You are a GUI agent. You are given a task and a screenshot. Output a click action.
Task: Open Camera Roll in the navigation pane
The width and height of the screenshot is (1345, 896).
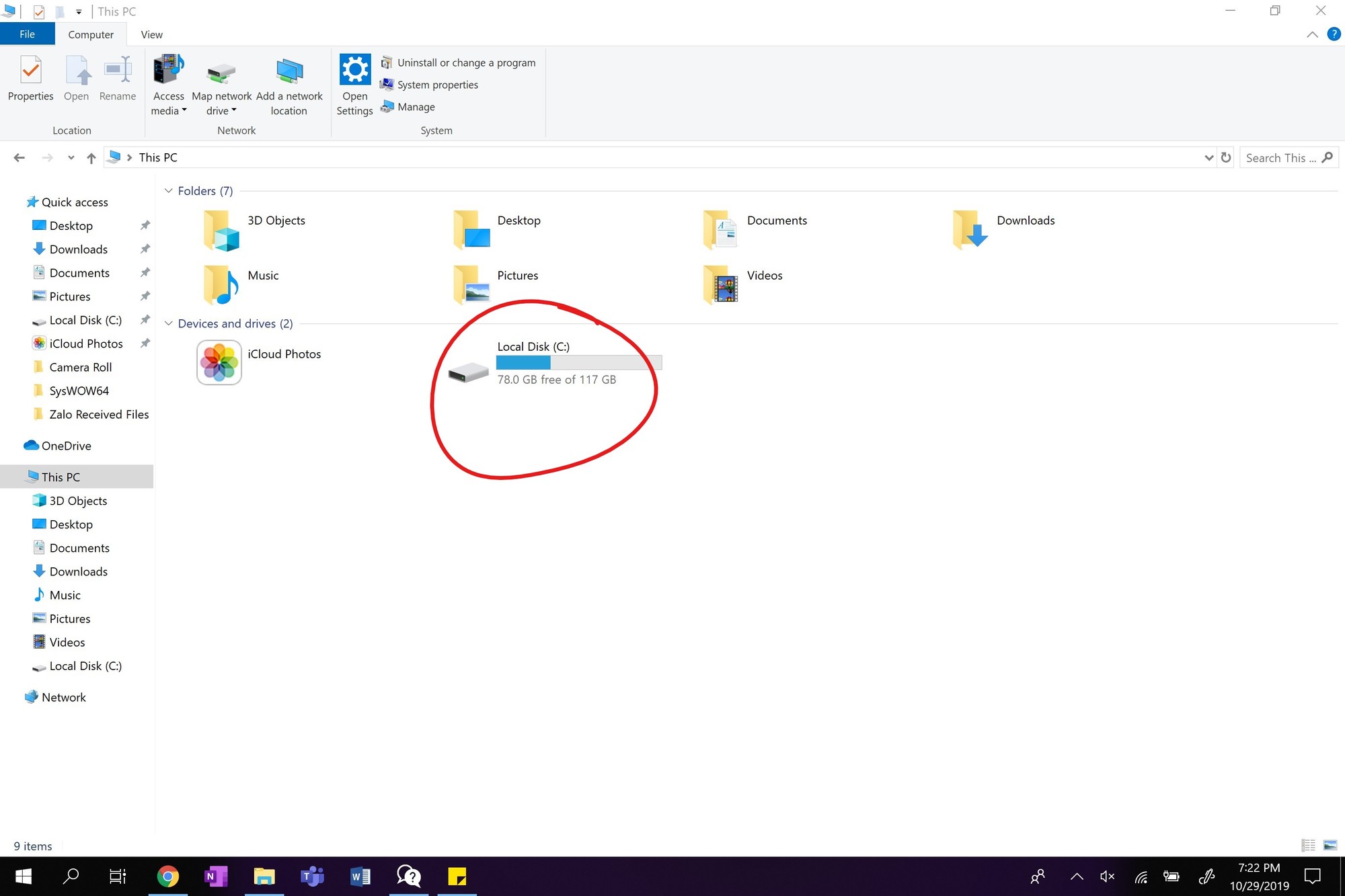coord(72,367)
